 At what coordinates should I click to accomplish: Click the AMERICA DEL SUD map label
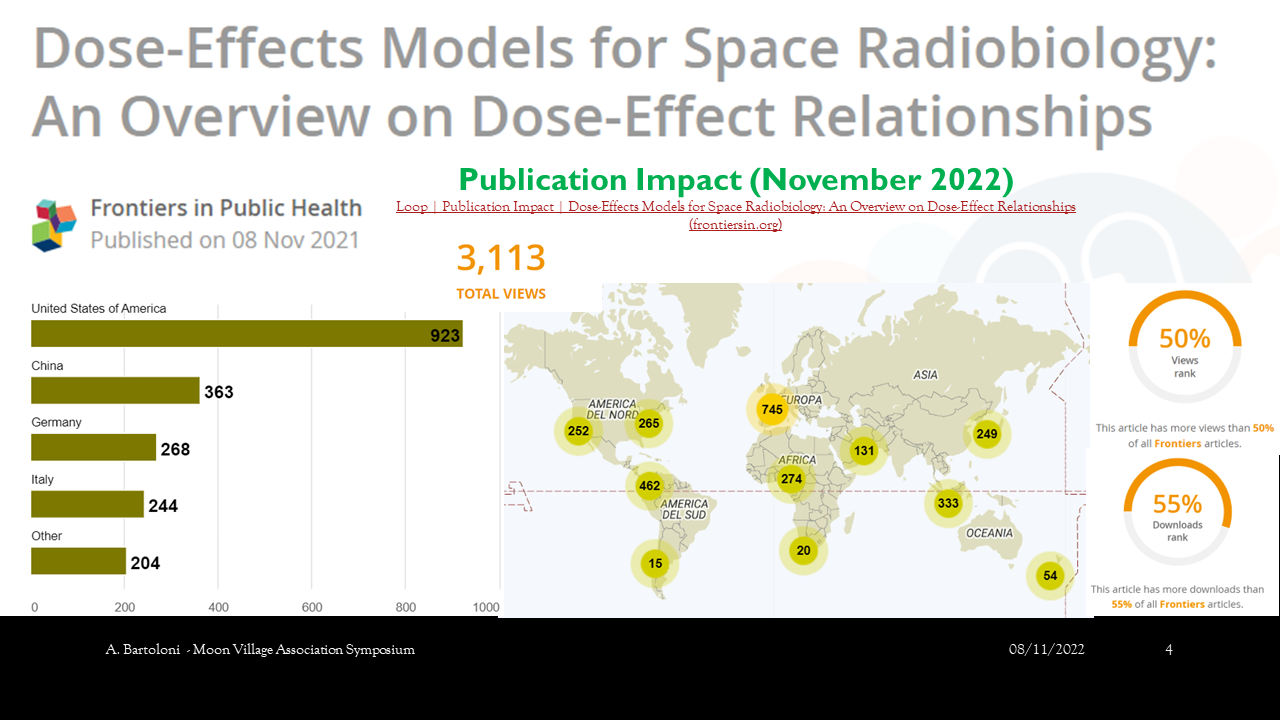(x=684, y=509)
